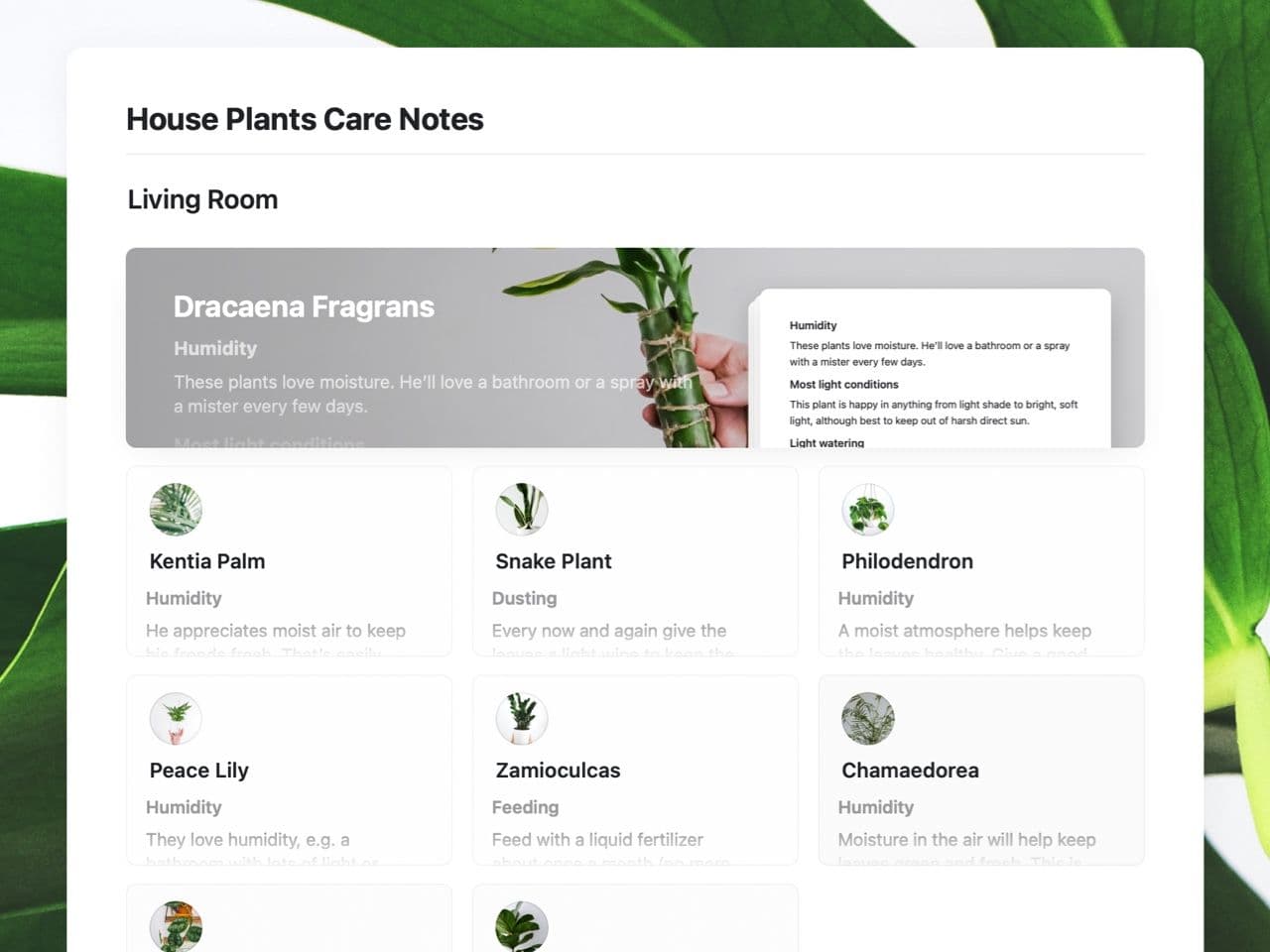The width and height of the screenshot is (1270, 952).
Task: Click the Living Room section heading
Action: (202, 199)
